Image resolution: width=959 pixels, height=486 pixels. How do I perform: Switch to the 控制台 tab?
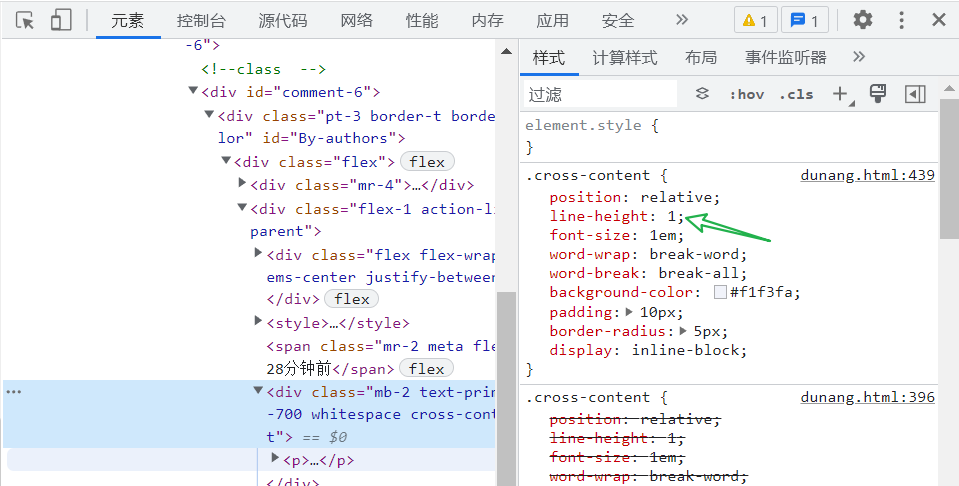201,20
